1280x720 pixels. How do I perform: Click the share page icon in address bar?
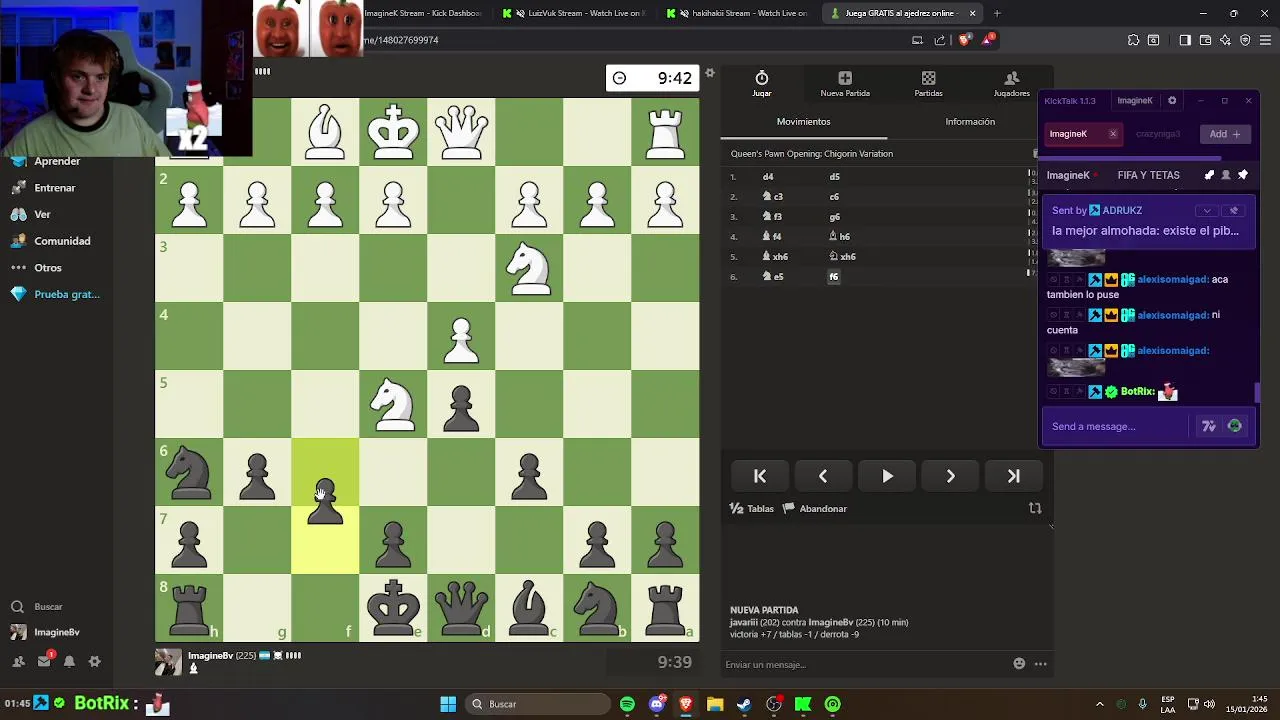[940, 40]
